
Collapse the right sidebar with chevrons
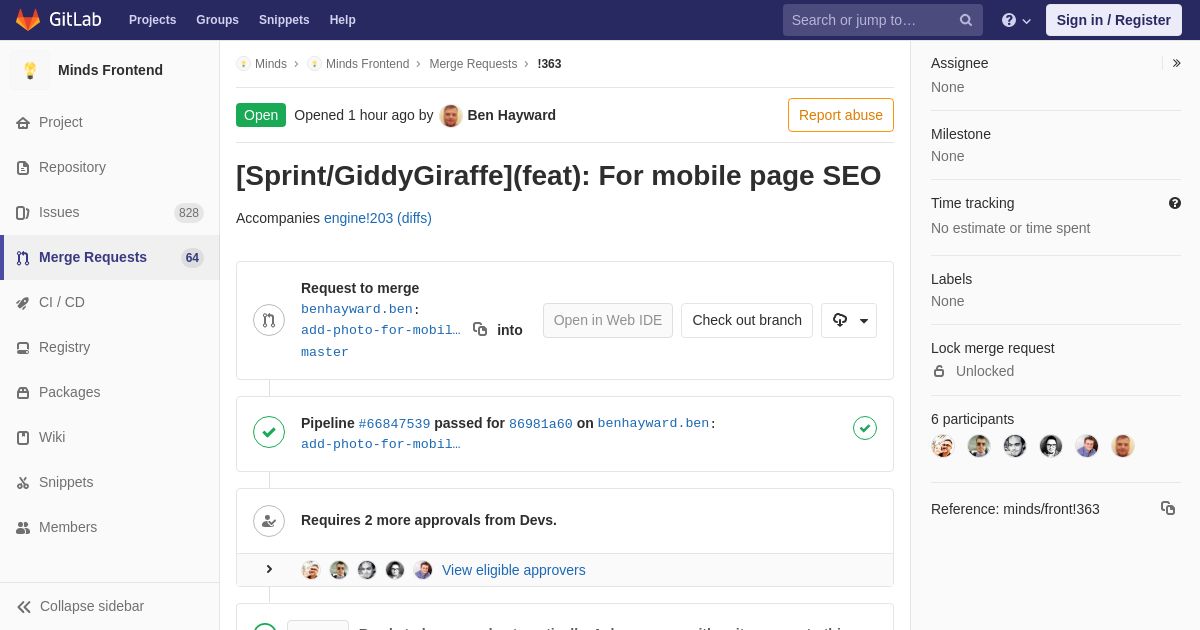1176,63
